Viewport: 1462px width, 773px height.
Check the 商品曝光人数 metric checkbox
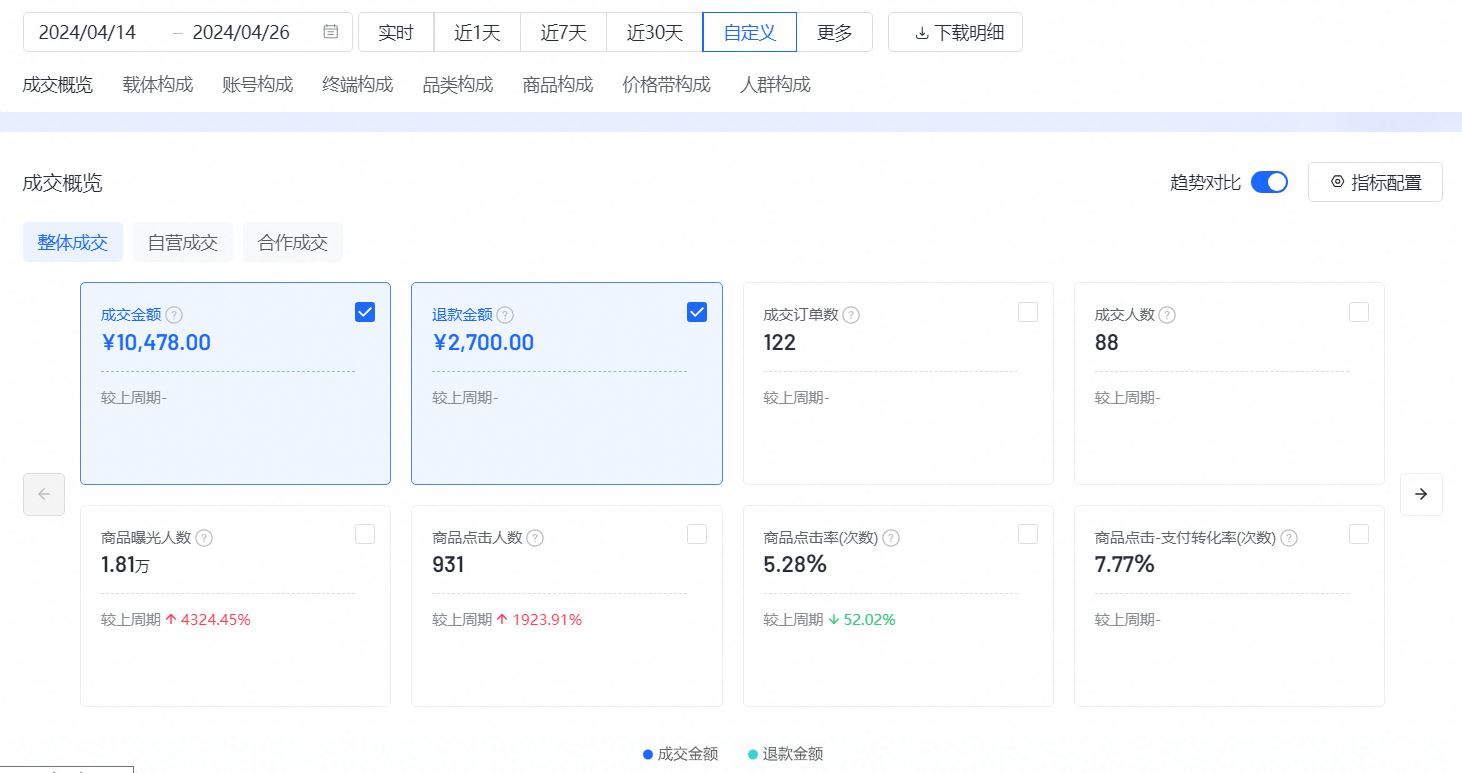(x=365, y=534)
